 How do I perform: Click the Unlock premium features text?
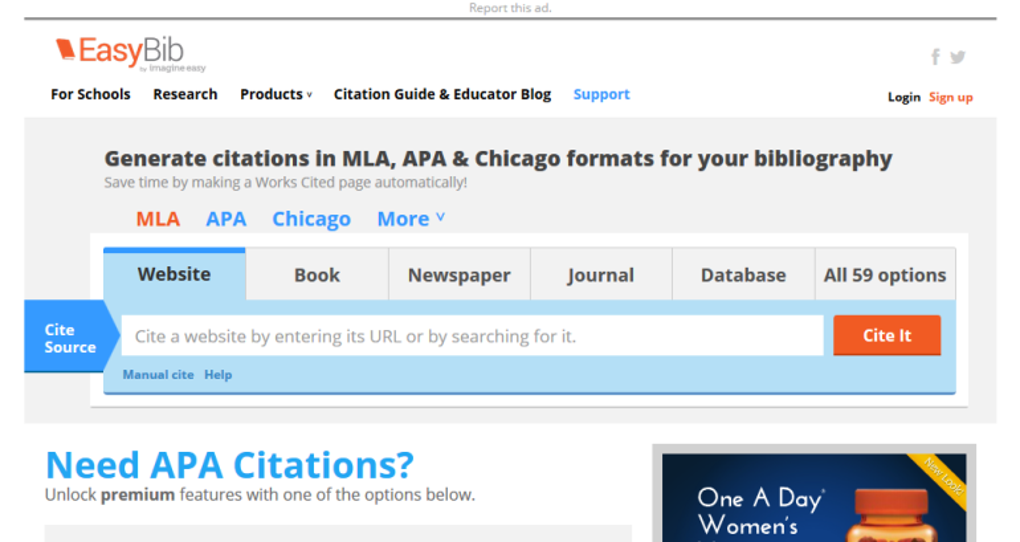click(260, 495)
